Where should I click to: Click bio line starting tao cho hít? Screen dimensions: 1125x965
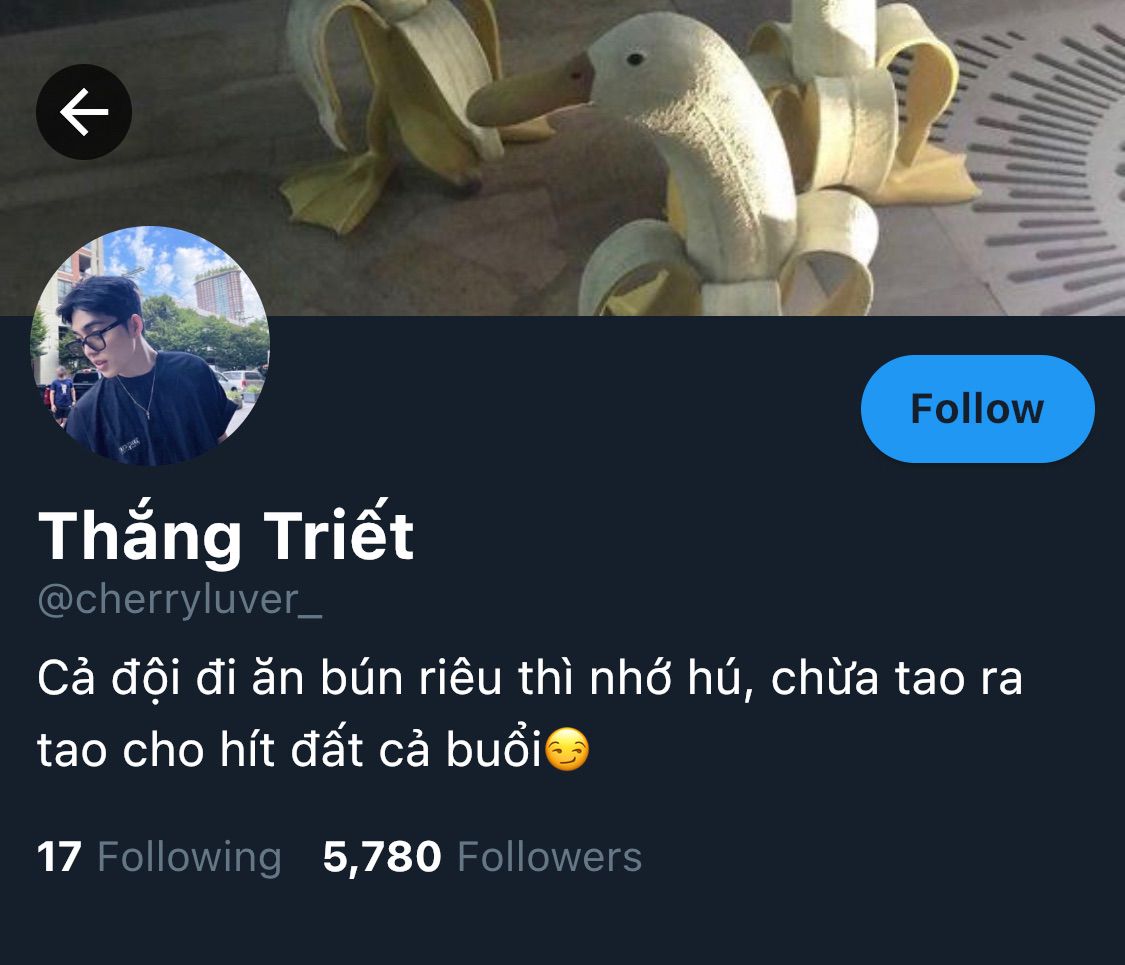point(314,749)
